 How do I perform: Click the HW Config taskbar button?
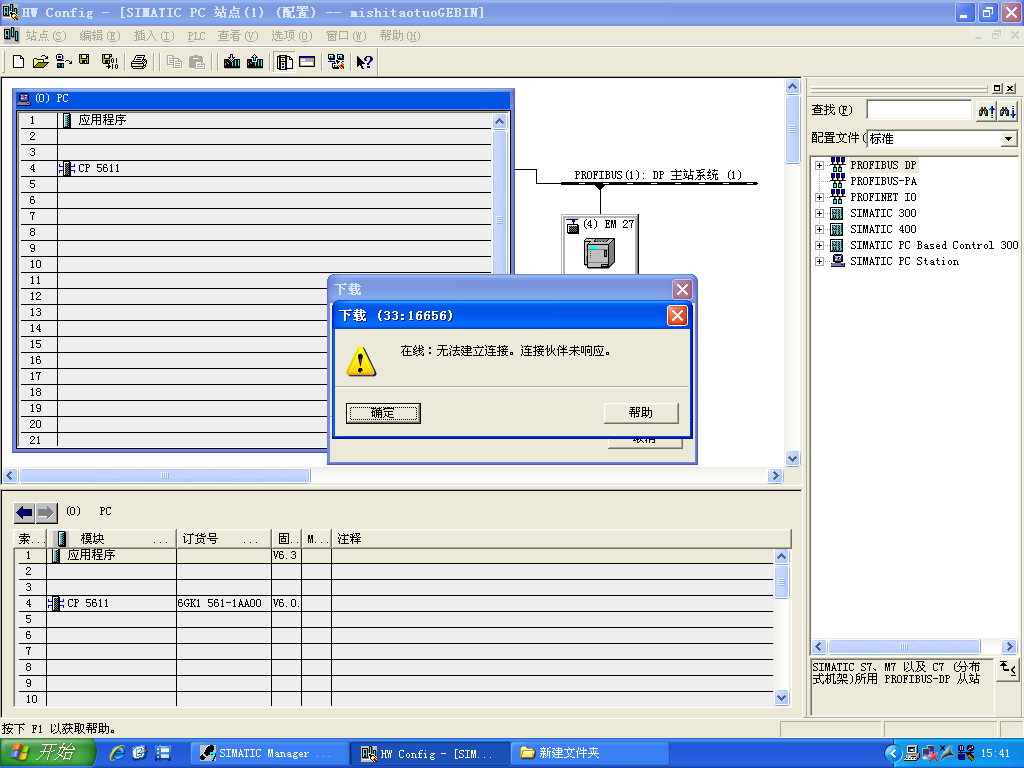point(428,753)
